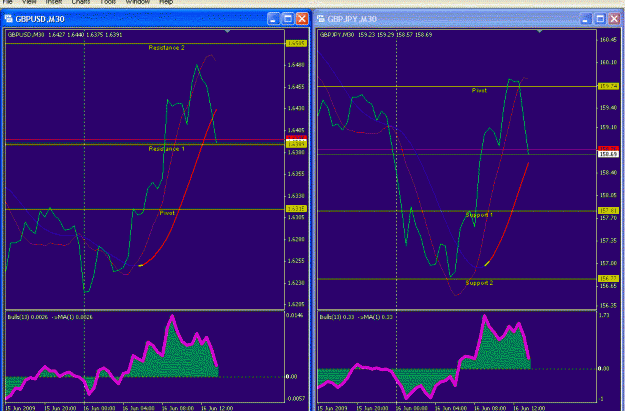Click 16 Jun 04:00 on GBPUSD time axis

coord(138,408)
